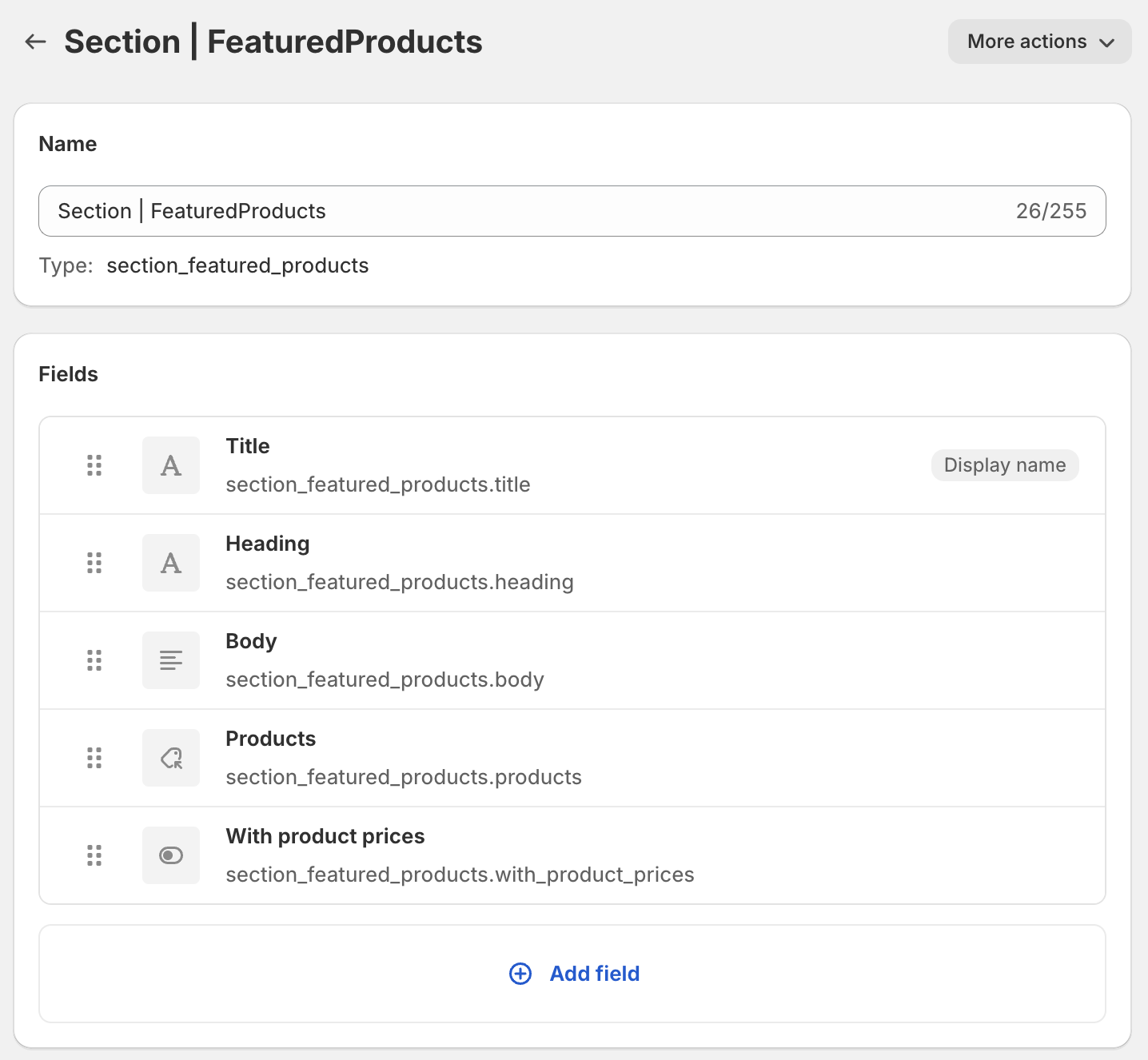The height and width of the screenshot is (1060, 1148).
Task: Click the product reference icon for Products
Action: click(x=170, y=757)
